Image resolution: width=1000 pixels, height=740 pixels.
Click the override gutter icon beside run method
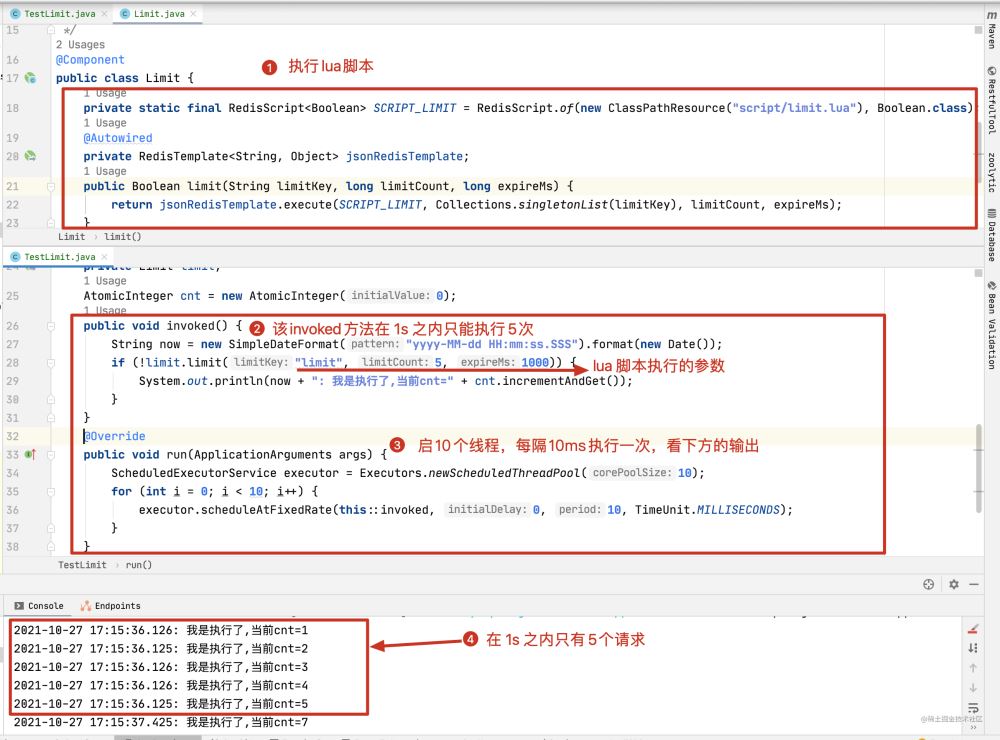[x=31, y=455]
